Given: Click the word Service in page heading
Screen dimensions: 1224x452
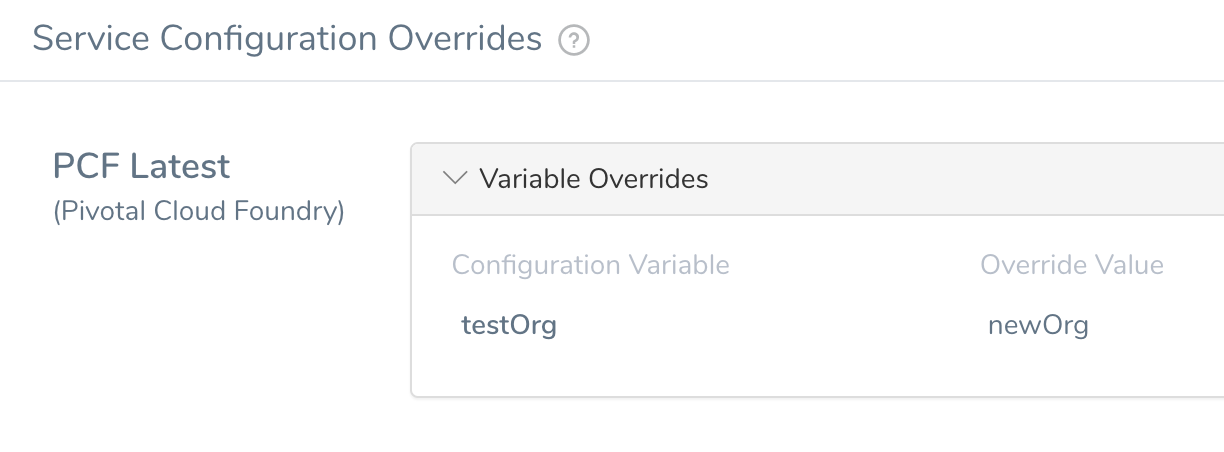Looking at the screenshot, I should point(91,39).
